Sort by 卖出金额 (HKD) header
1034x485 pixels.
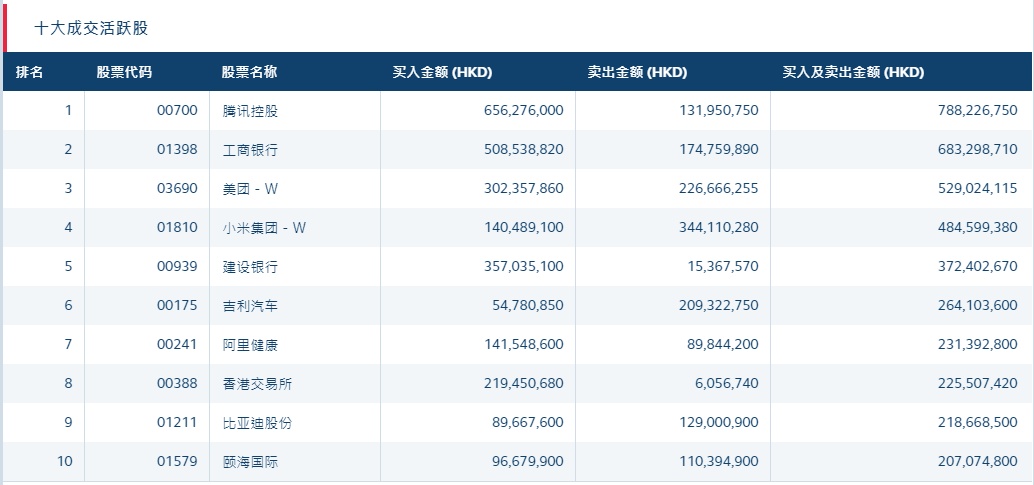coord(637,72)
